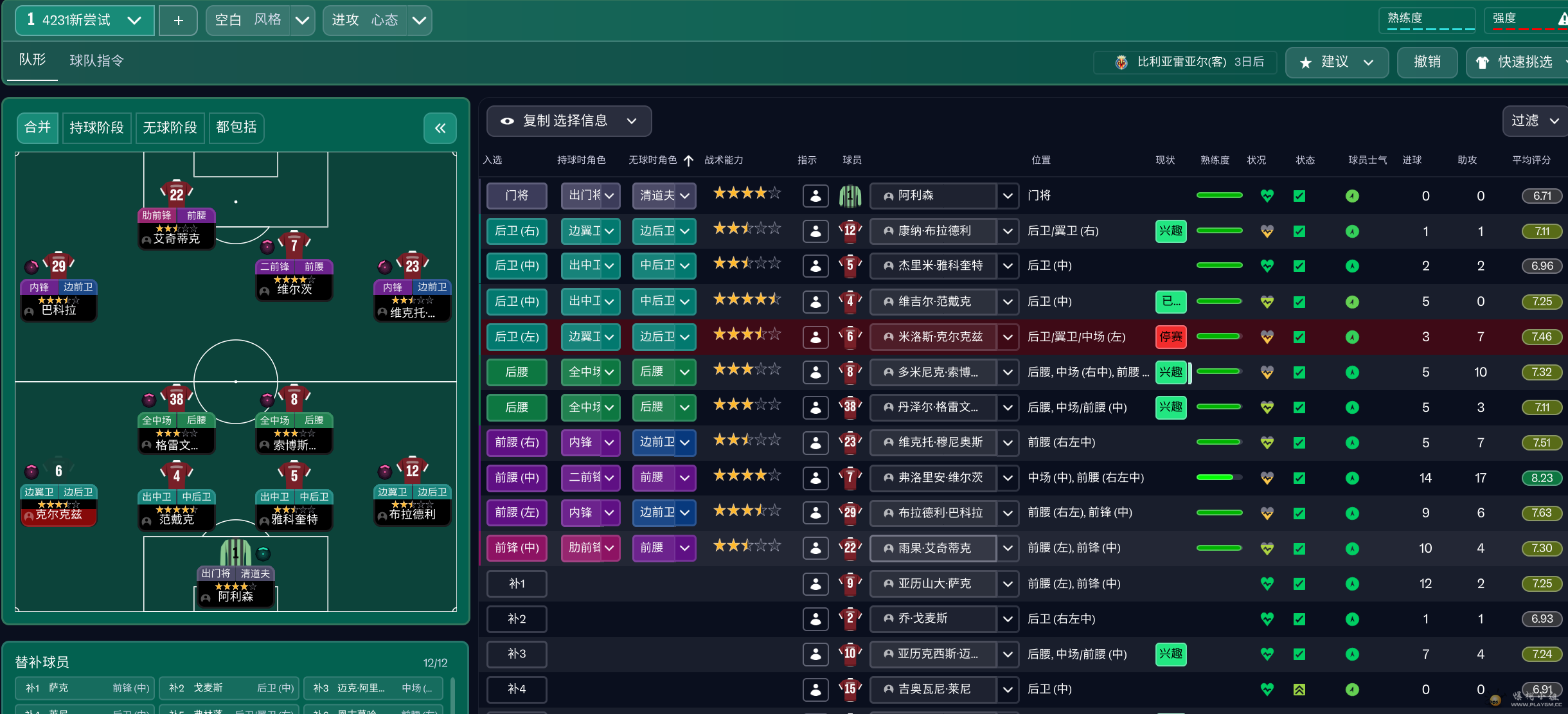Image resolution: width=1568 pixels, height=714 pixels.
Task: Click the 快速挑选 quick pick button
Action: click(x=1518, y=62)
